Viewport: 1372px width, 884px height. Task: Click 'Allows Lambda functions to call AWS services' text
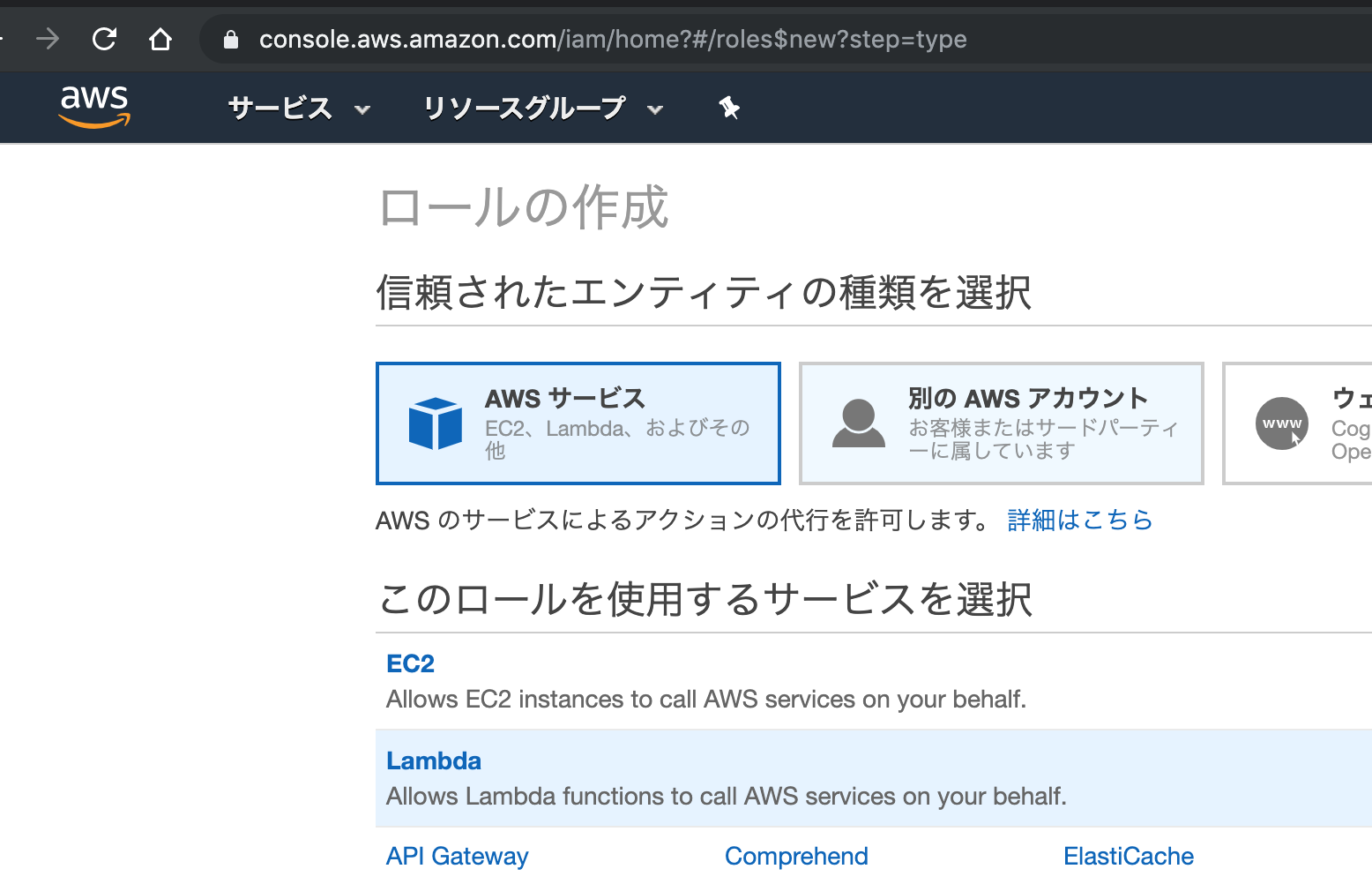tap(727, 797)
